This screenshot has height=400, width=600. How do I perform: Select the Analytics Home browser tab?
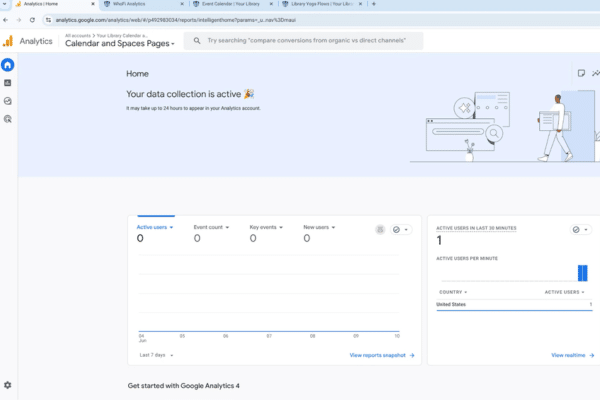(x=55, y=4)
